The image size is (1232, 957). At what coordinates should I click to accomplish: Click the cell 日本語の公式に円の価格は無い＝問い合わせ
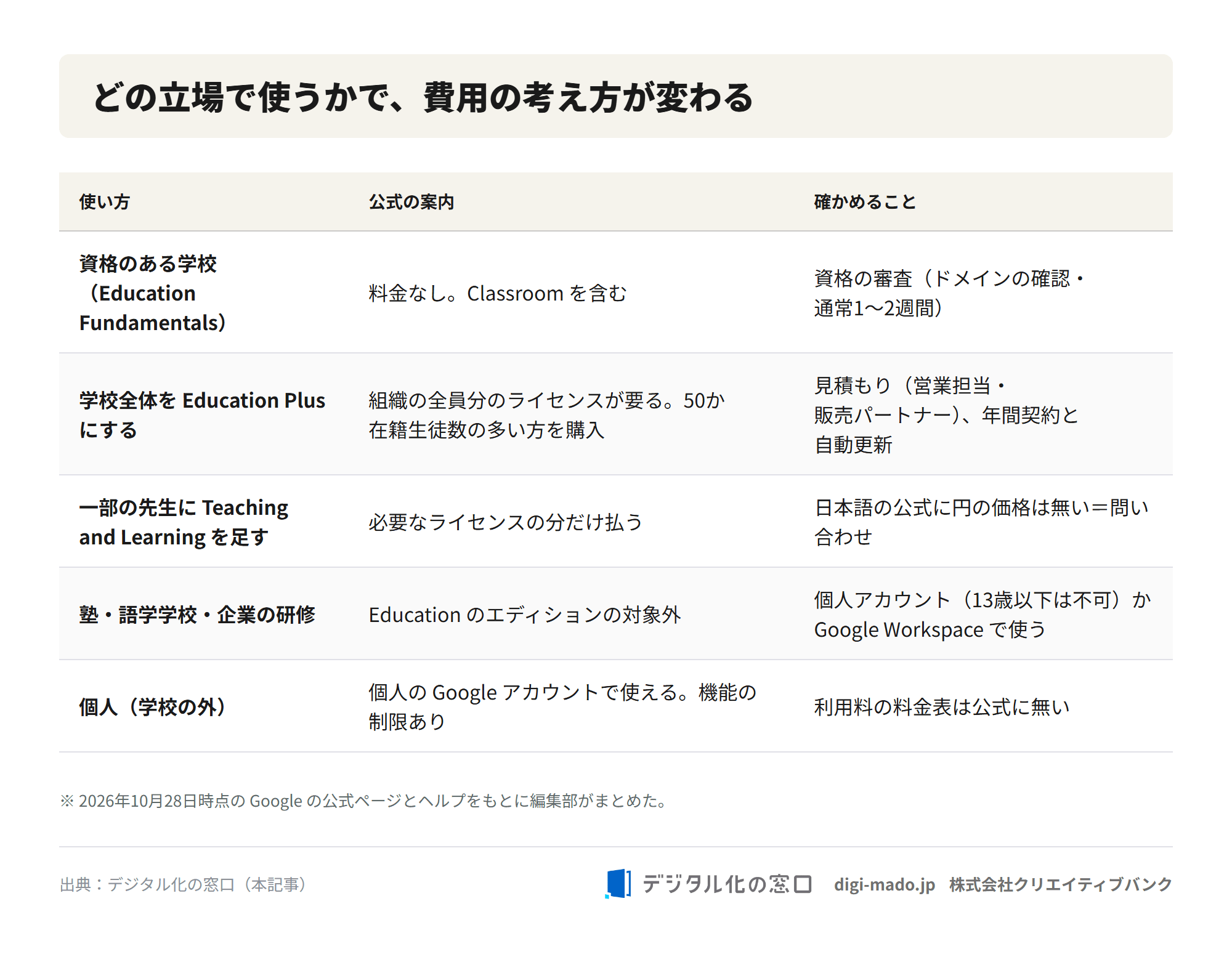(x=981, y=522)
